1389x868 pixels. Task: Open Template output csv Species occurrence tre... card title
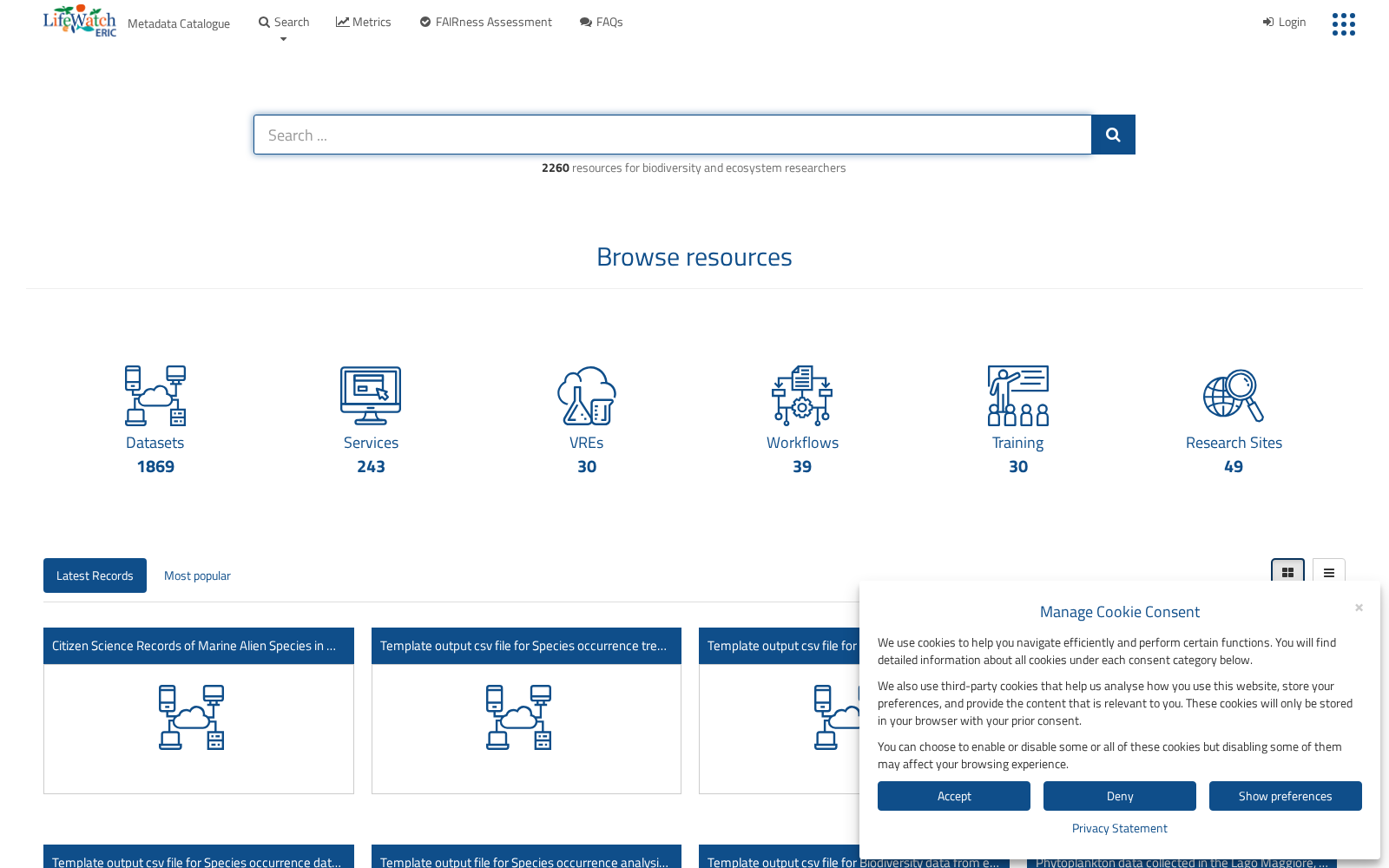point(526,646)
